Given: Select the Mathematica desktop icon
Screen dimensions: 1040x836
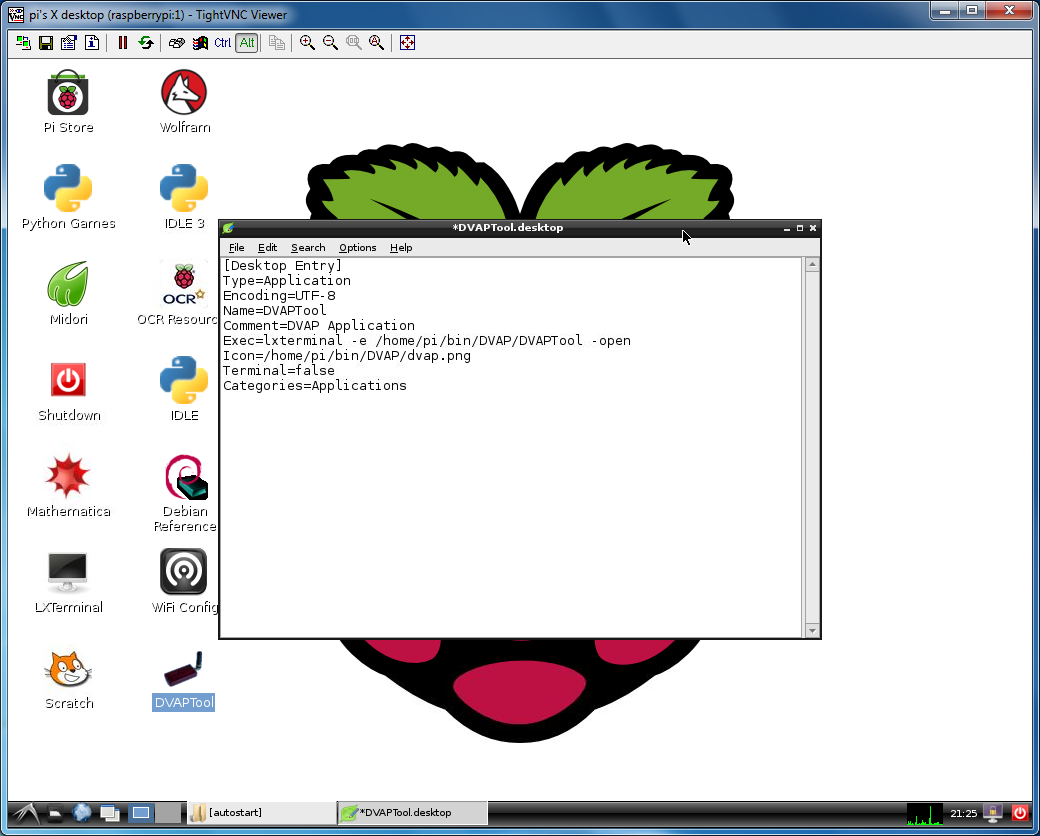Looking at the screenshot, I should [68, 486].
